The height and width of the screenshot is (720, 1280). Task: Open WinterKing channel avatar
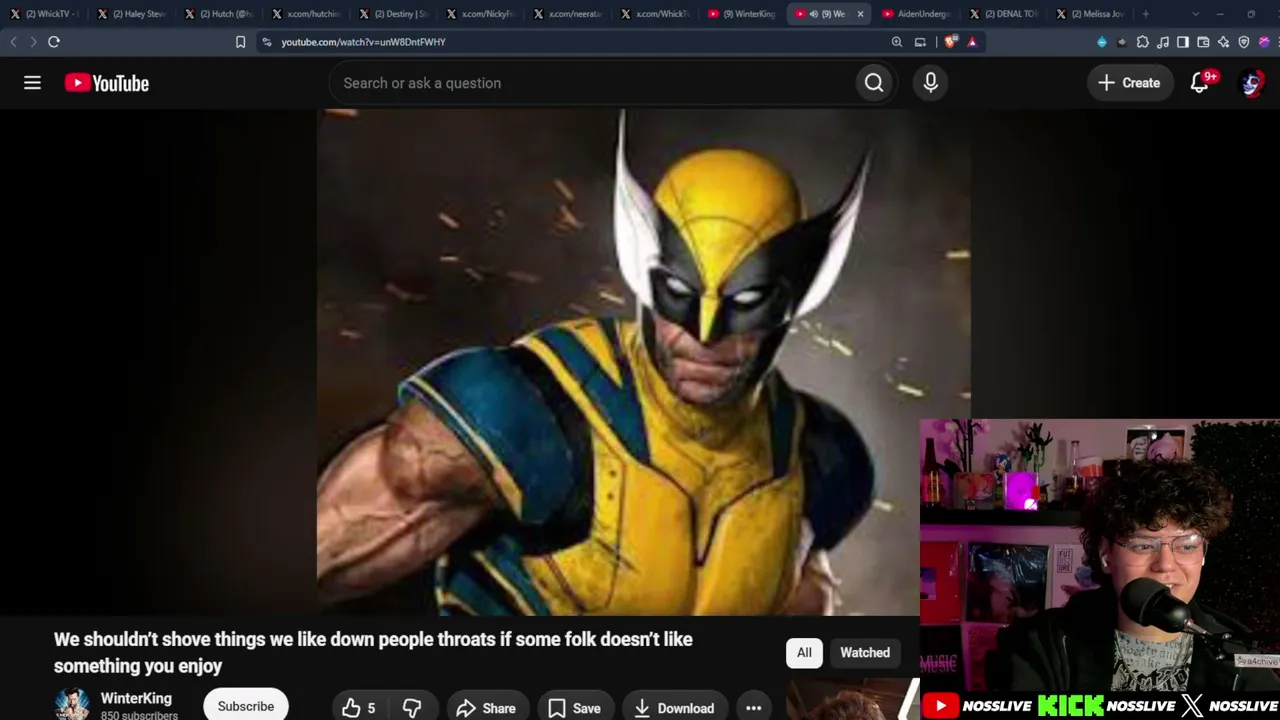pyautogui.click(x=72, y=704)
